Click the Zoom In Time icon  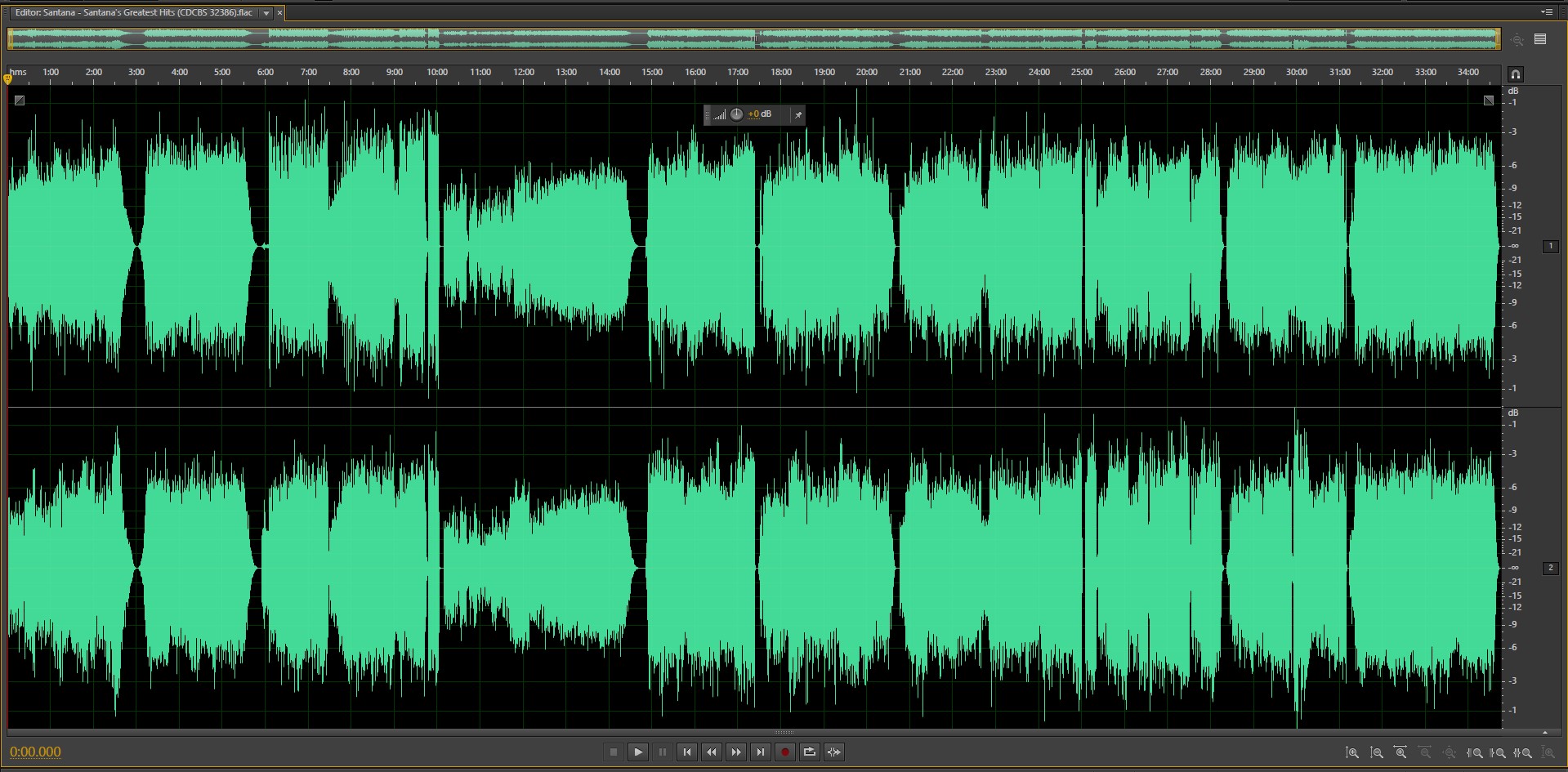[x=1400, y=753]
